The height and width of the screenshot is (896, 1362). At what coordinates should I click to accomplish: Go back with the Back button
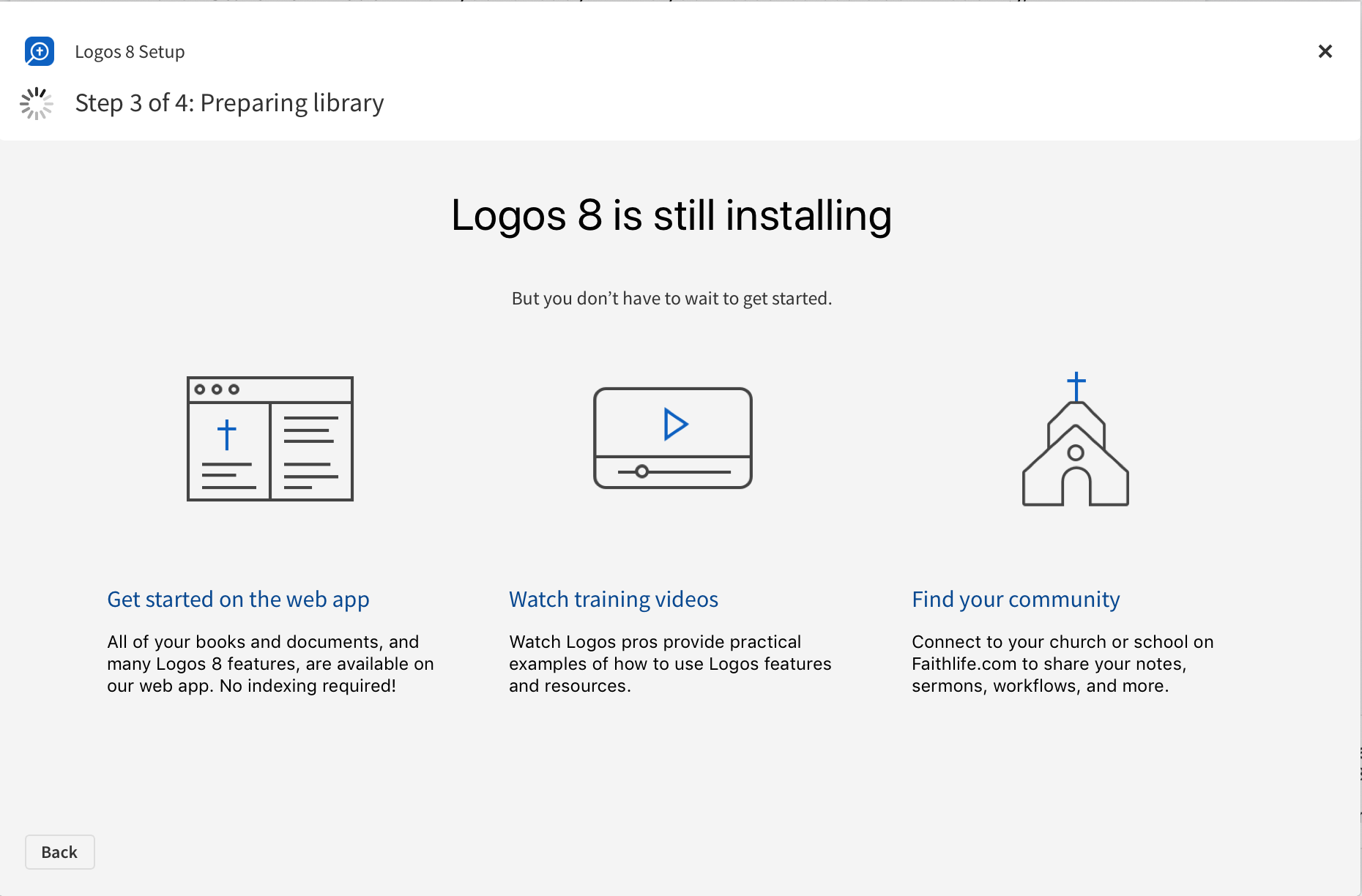pyautogui.click(x=60, y=852)
